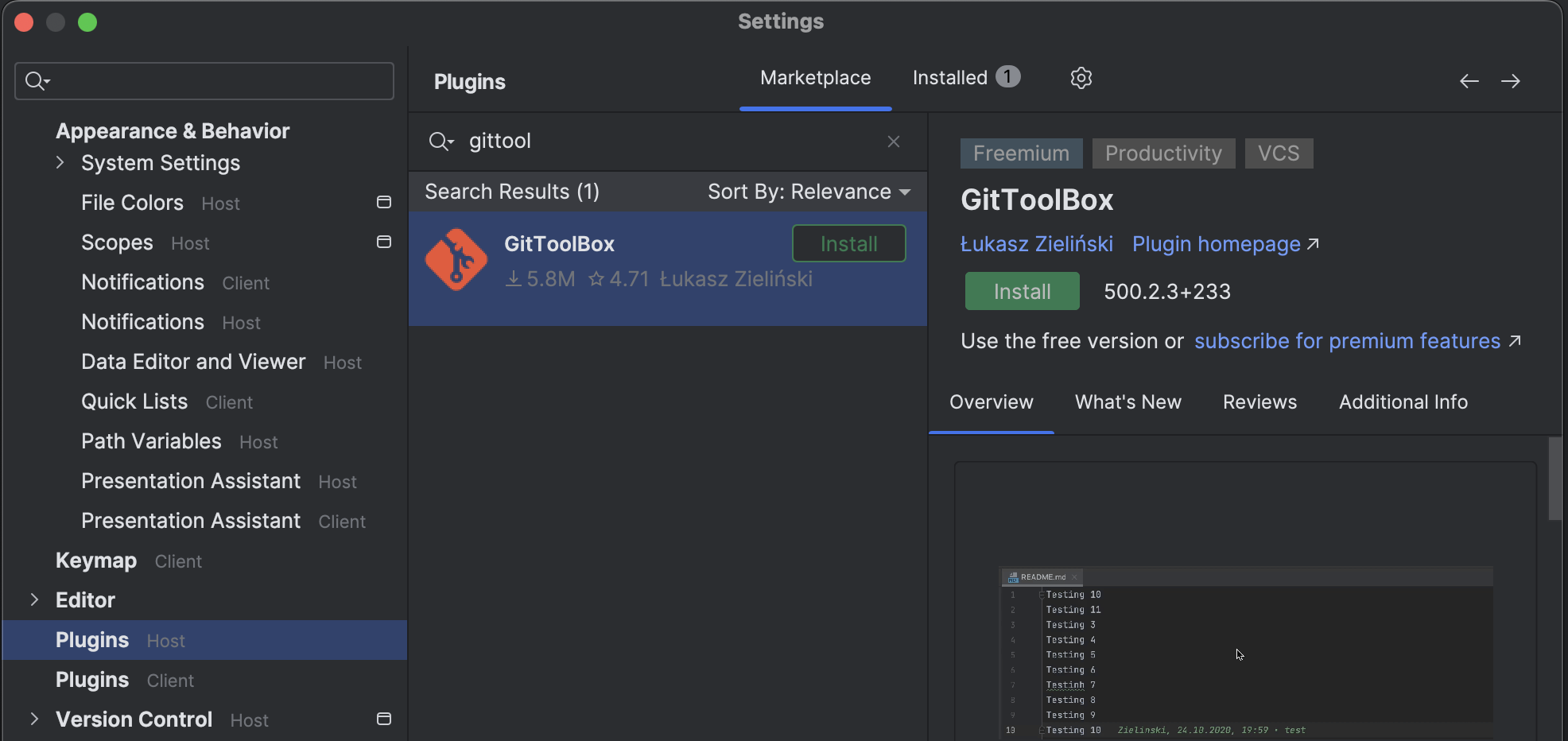Open the What's New tab

point(1127,402)
